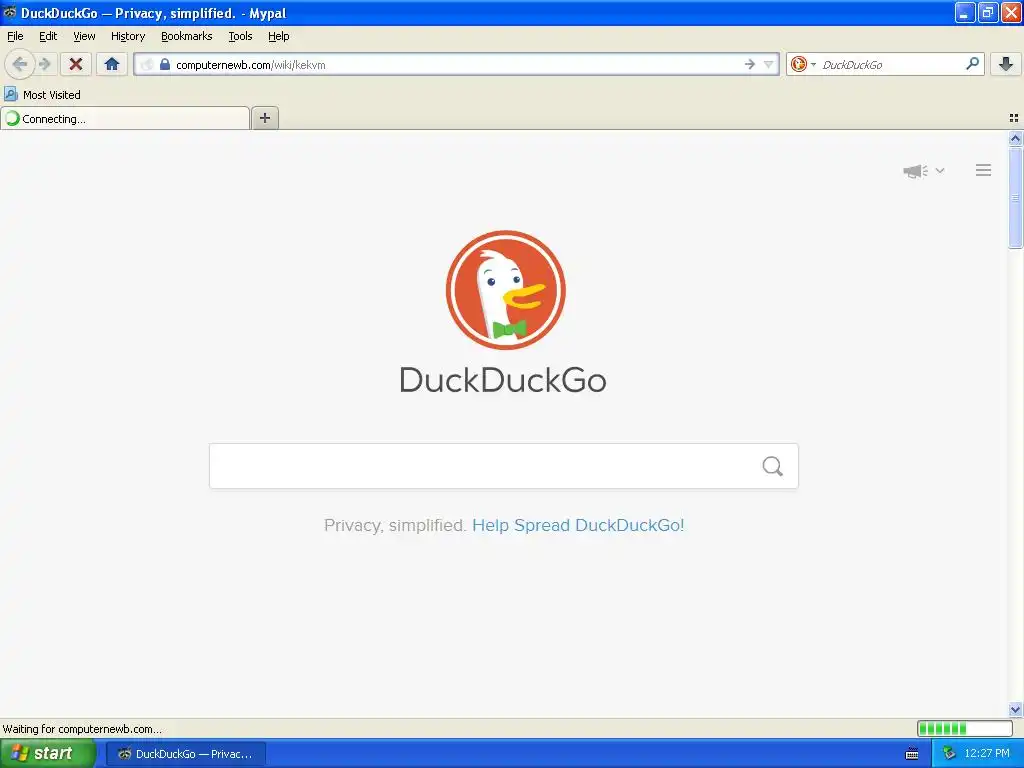Open the Bookmarks menu
The height and width of the screenshot is (768, 1024).
tap(186, 36)
